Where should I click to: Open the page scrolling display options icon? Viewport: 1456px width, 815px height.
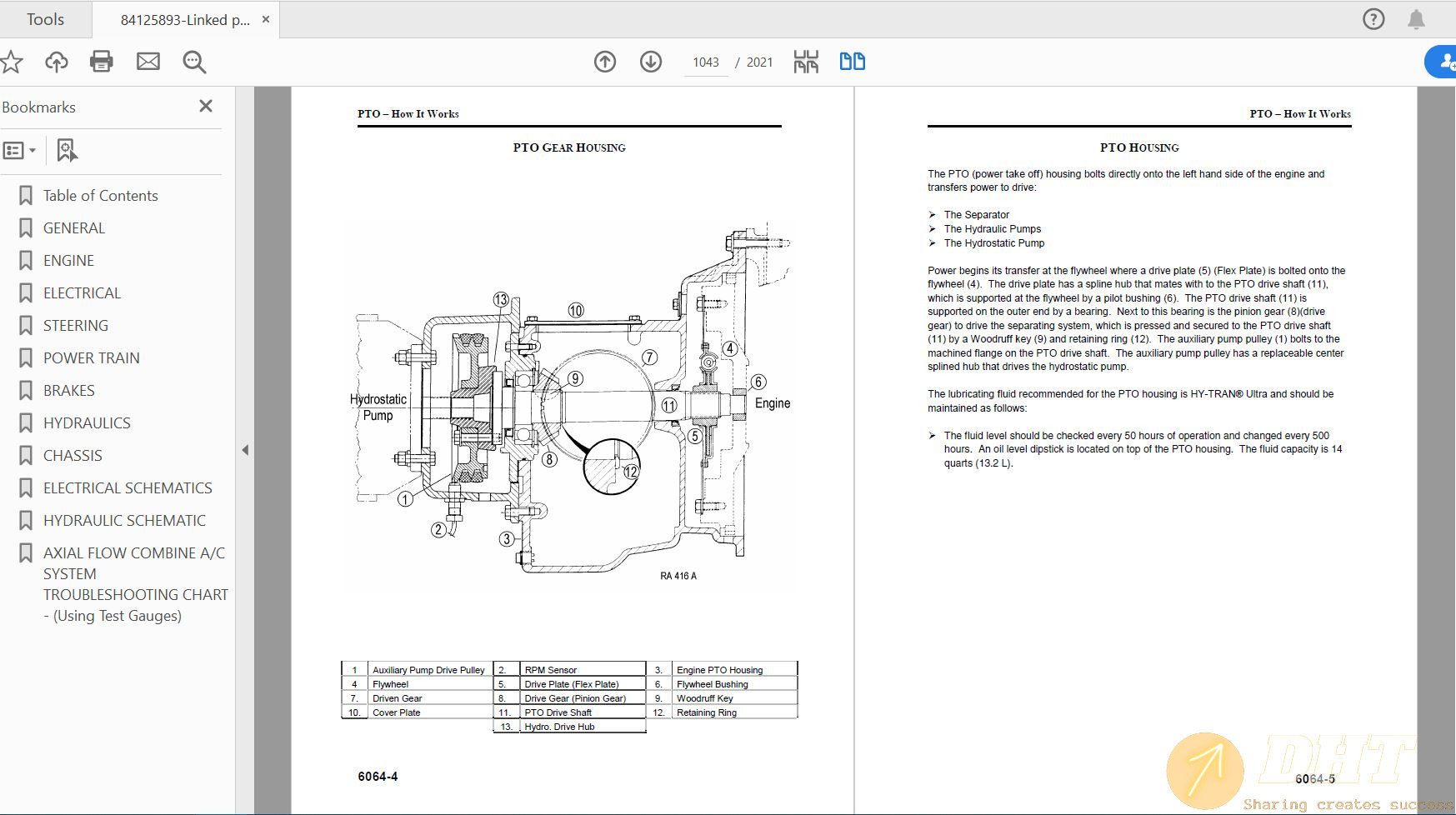[805, 61]
